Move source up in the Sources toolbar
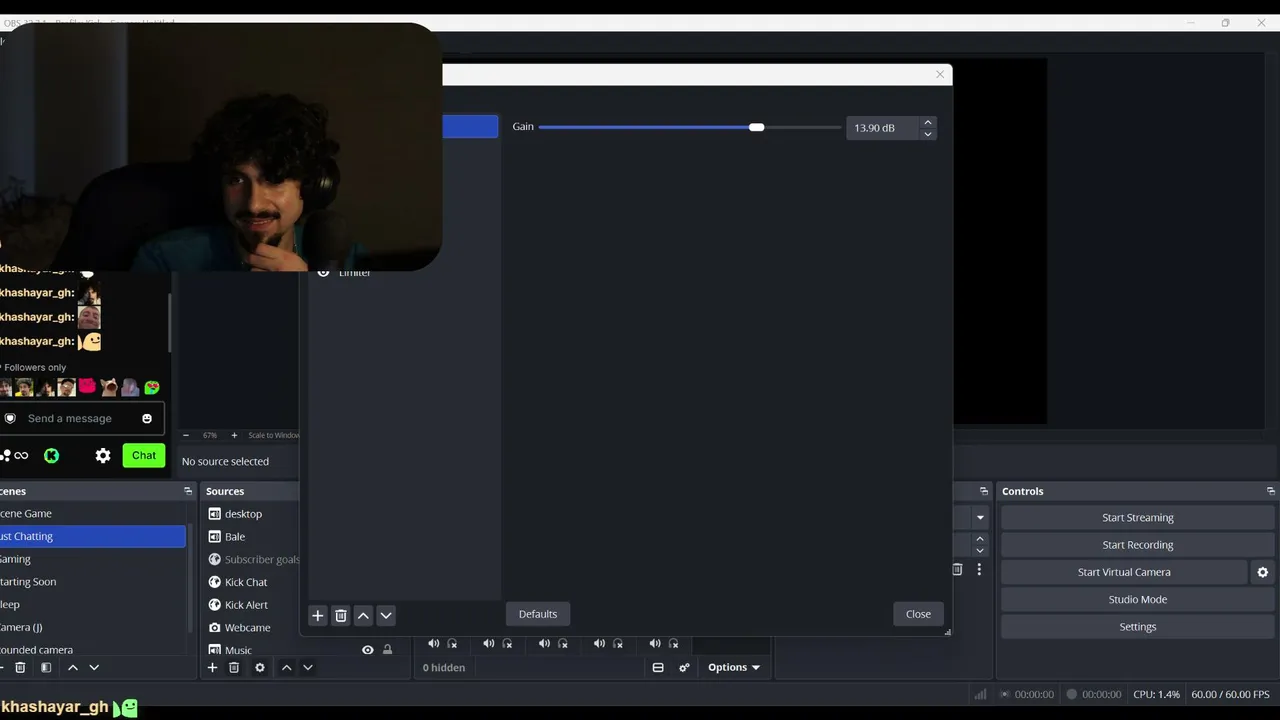 (x=286, y=667)
